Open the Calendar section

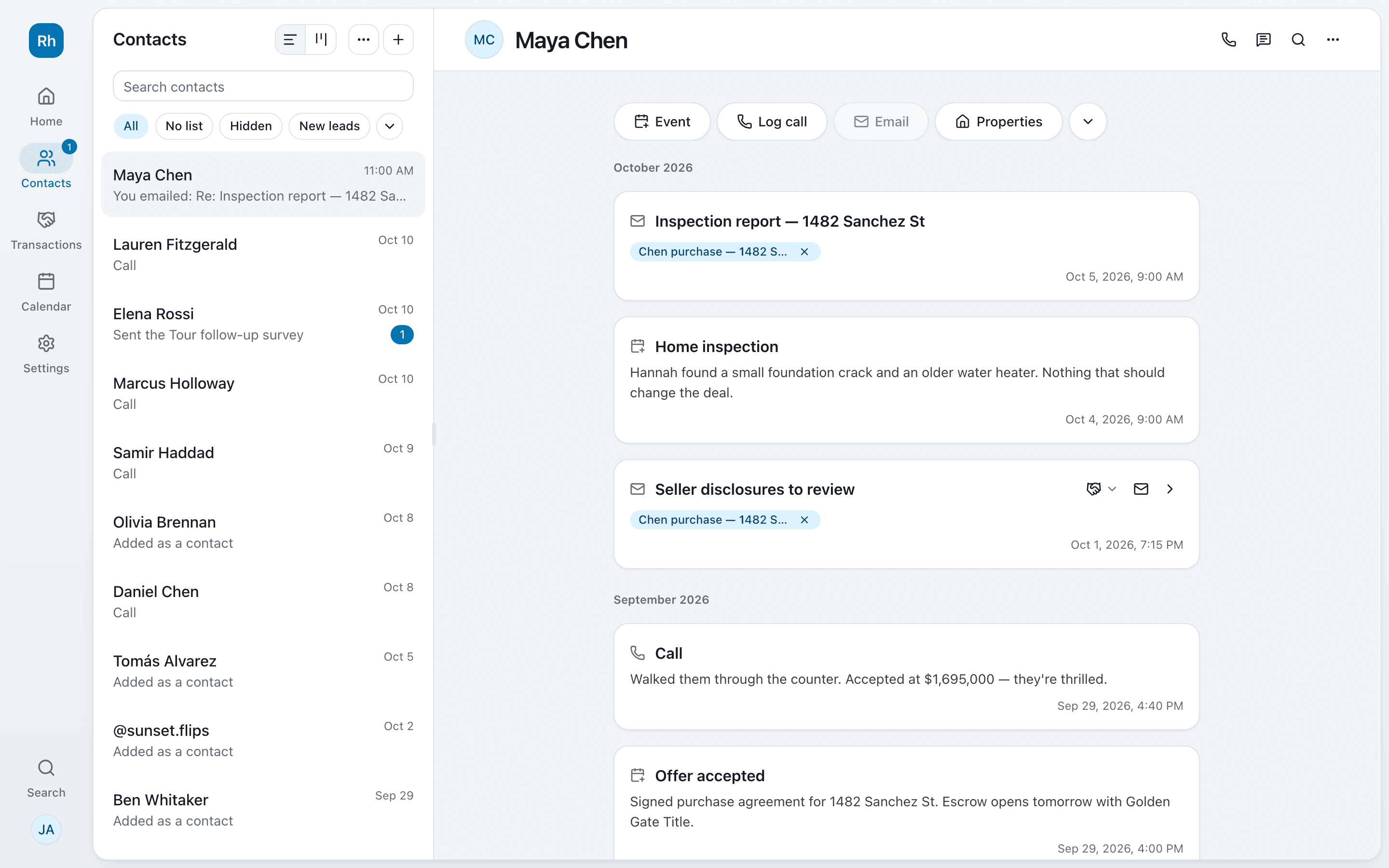(46, 292)
